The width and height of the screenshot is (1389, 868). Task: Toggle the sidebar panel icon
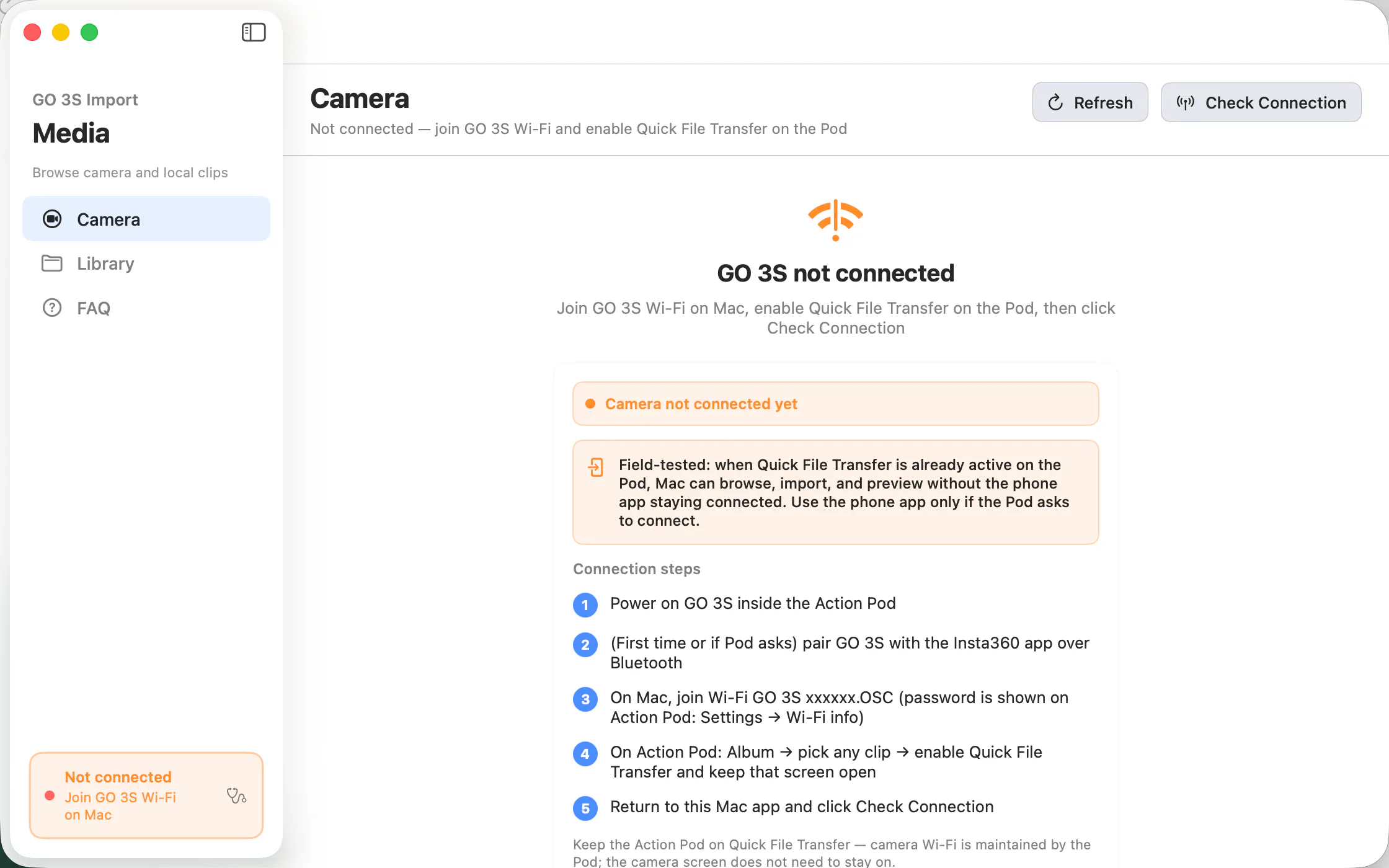click(254, 32)
